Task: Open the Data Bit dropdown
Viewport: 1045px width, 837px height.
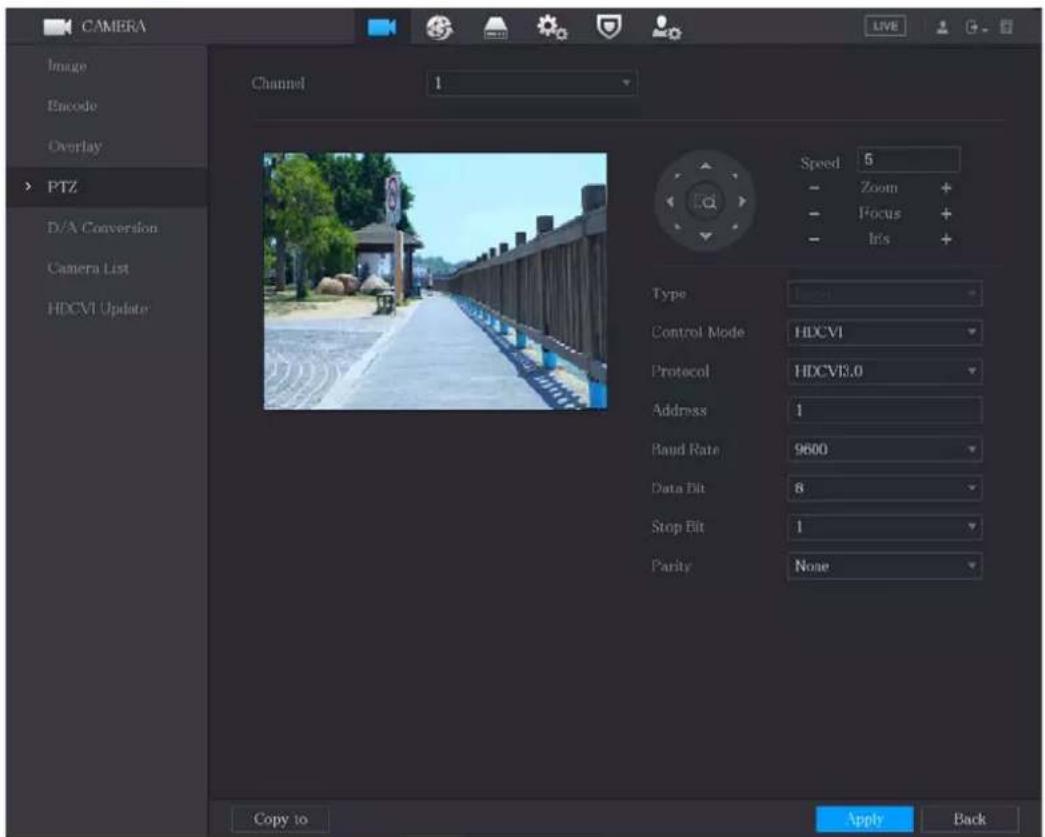Action: 884,488
